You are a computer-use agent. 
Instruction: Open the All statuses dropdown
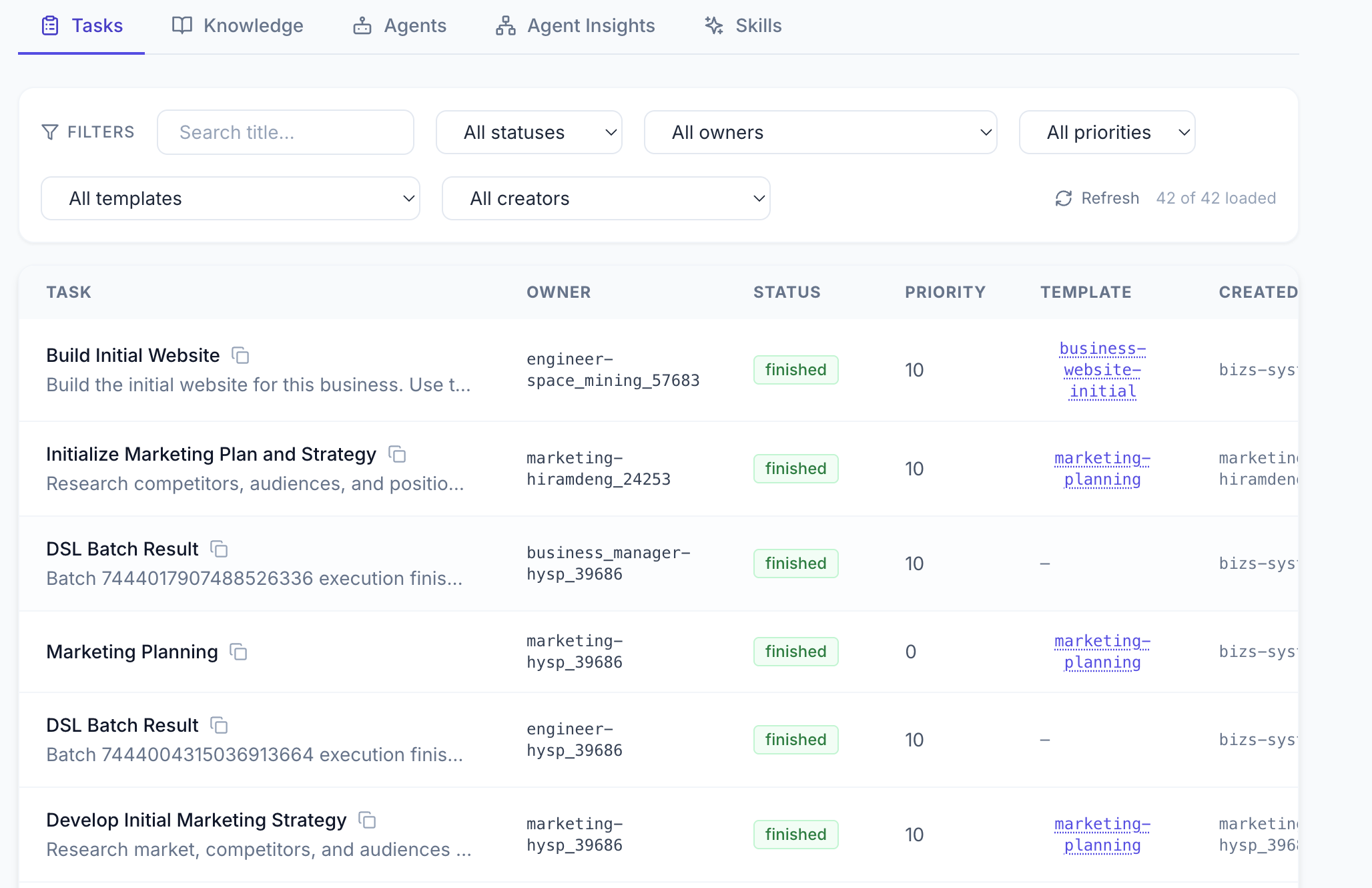(529, 132)
